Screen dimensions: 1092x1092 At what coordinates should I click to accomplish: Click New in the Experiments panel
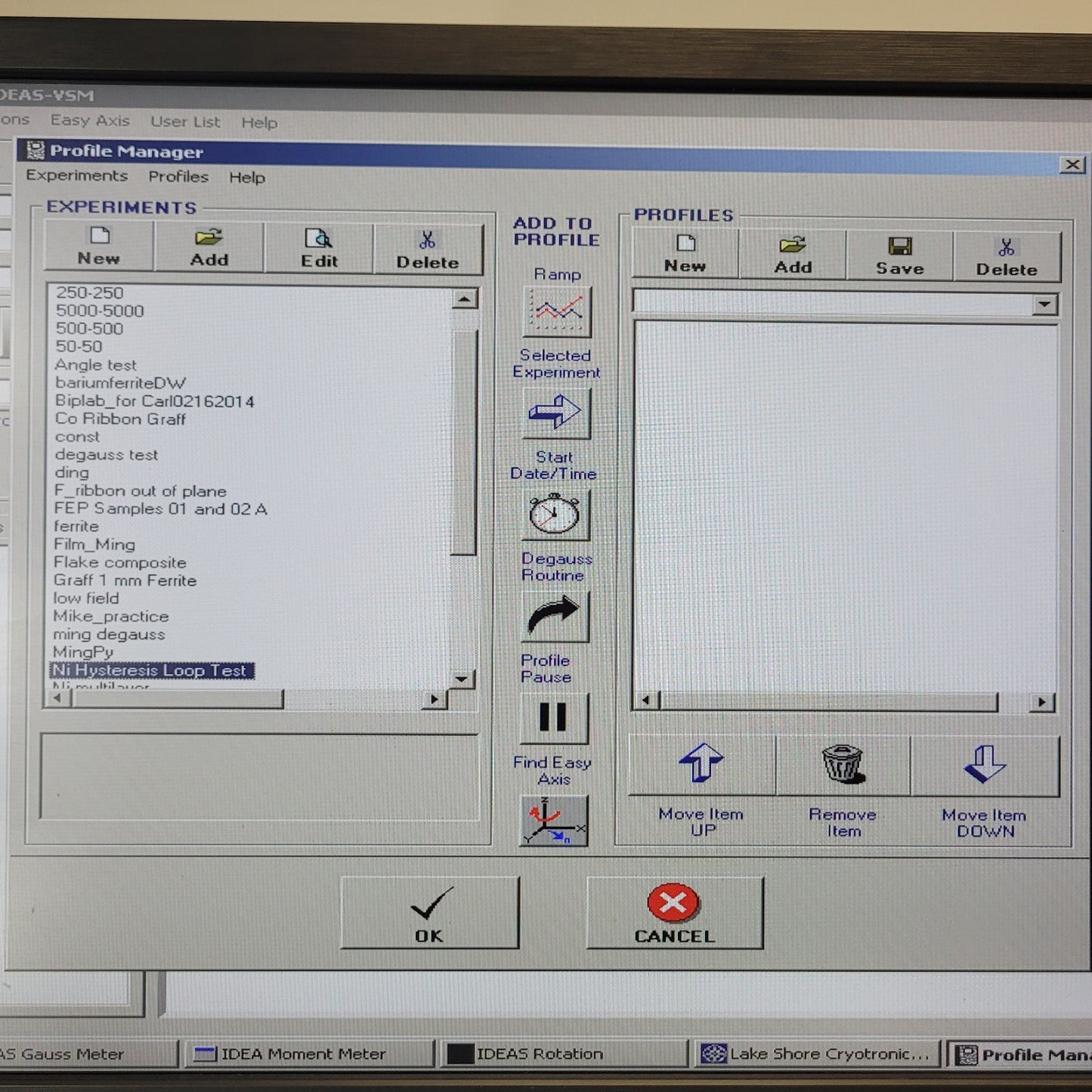coord(100,246)
